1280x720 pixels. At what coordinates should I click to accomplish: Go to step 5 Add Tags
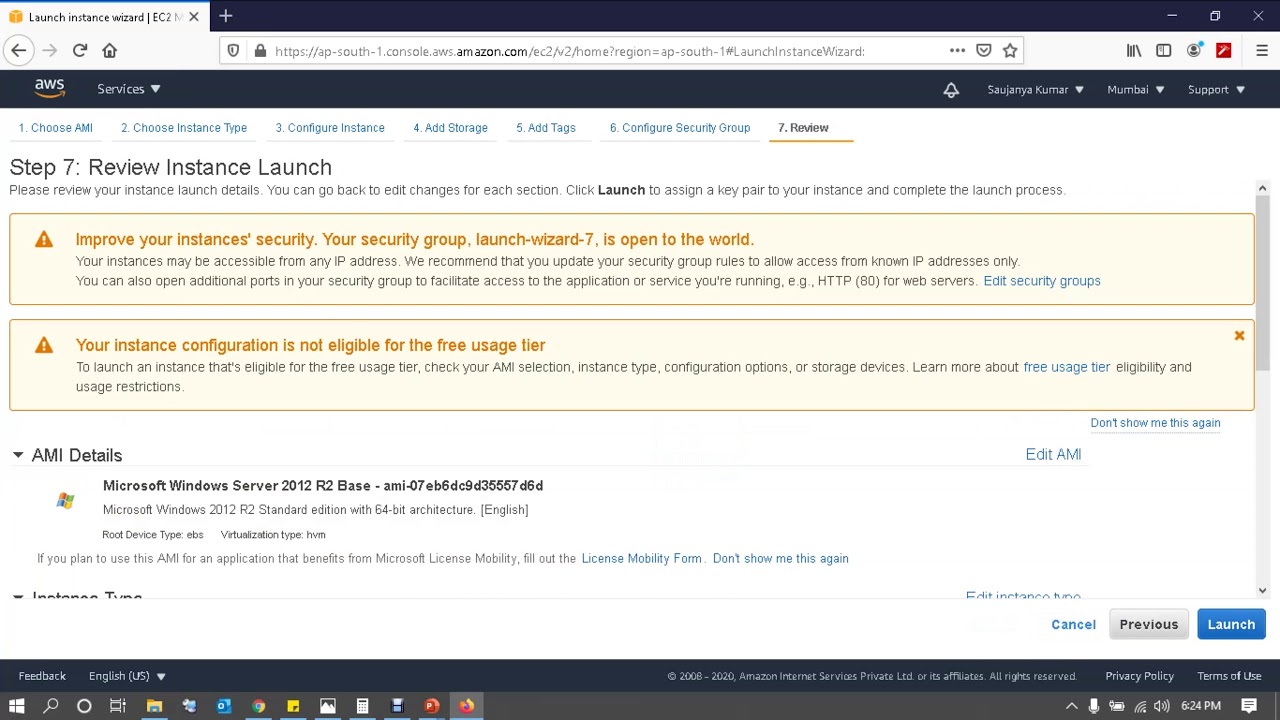[546, 128]
